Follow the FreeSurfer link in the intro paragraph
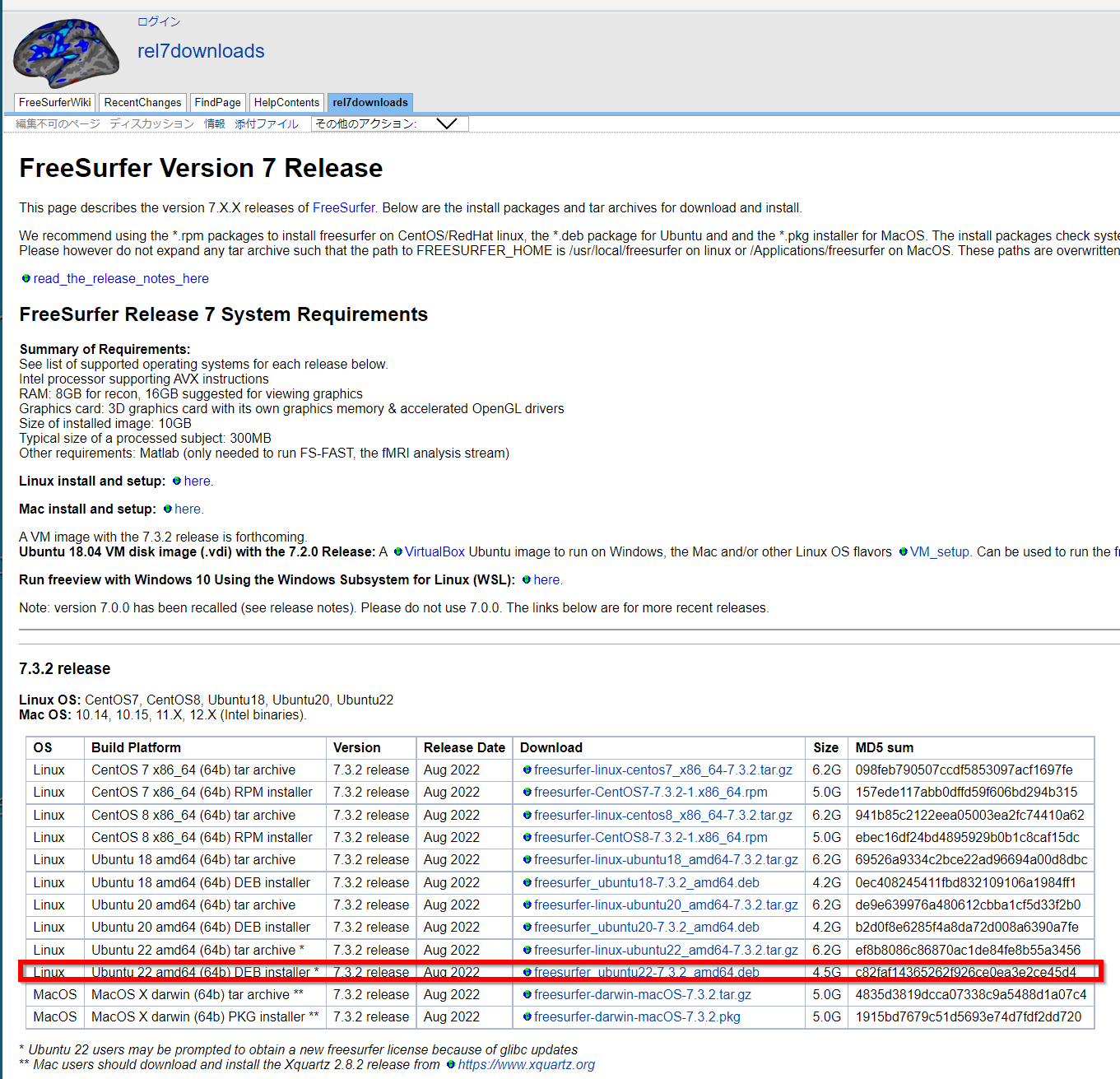This screenshot has height=1079, width=1120. coord(344,207)
